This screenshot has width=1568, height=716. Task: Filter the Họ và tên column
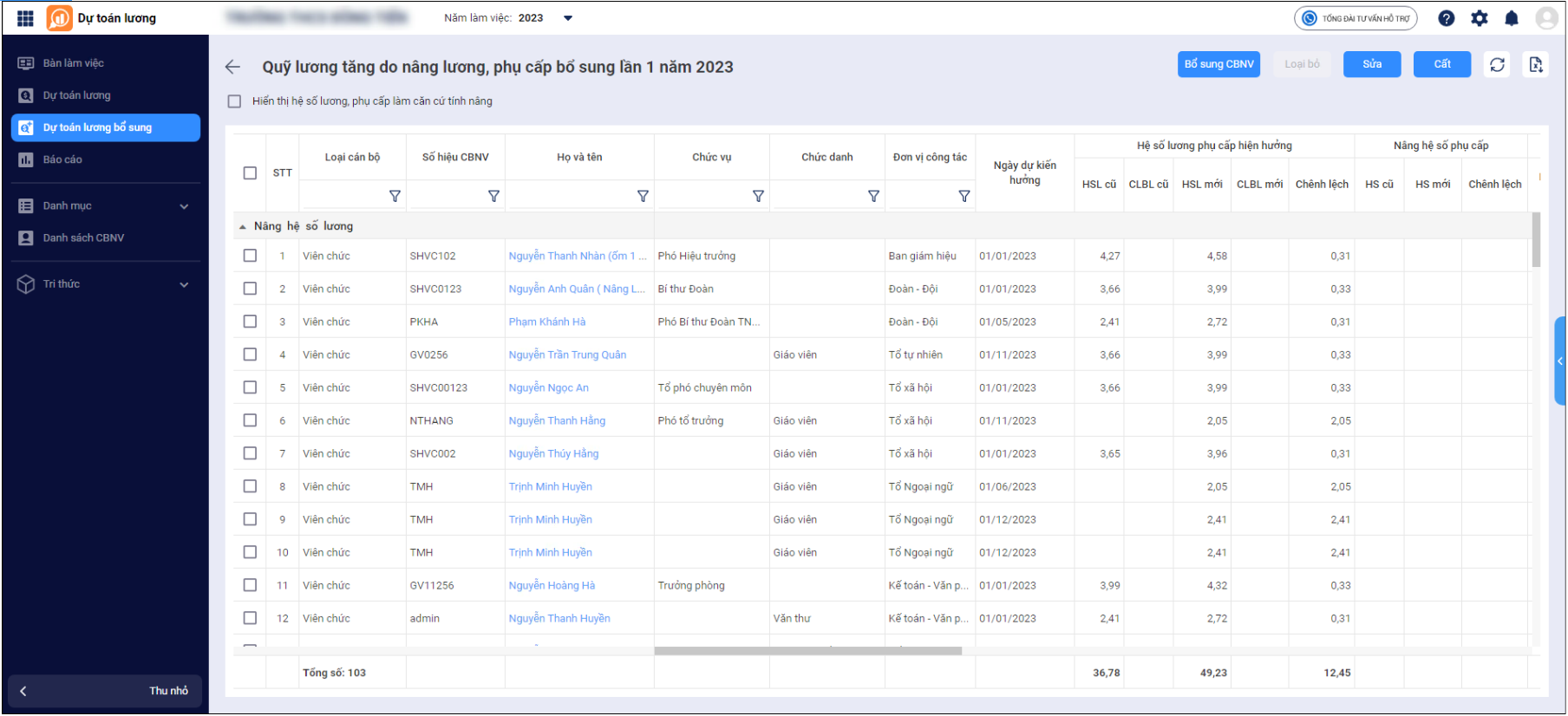(643, 197)
